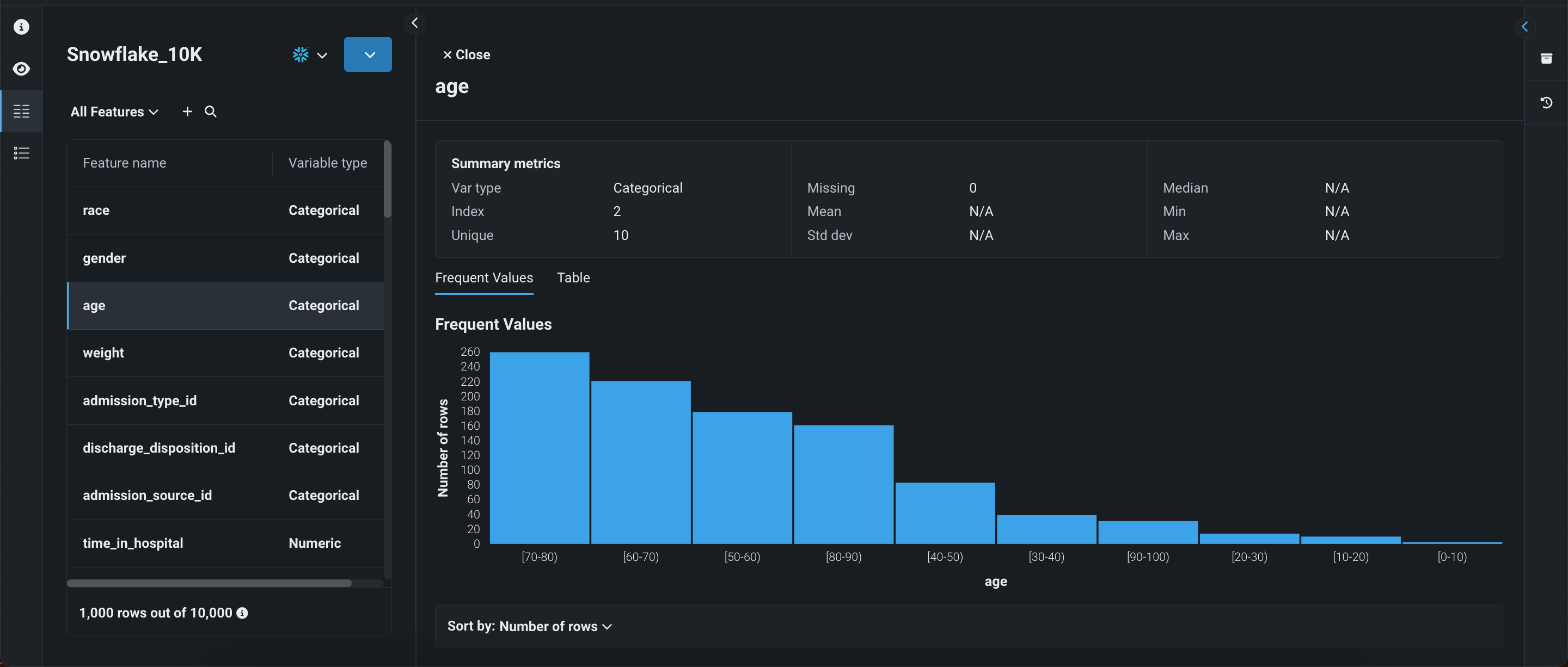Switch to the Table tab

click(573, 278)
